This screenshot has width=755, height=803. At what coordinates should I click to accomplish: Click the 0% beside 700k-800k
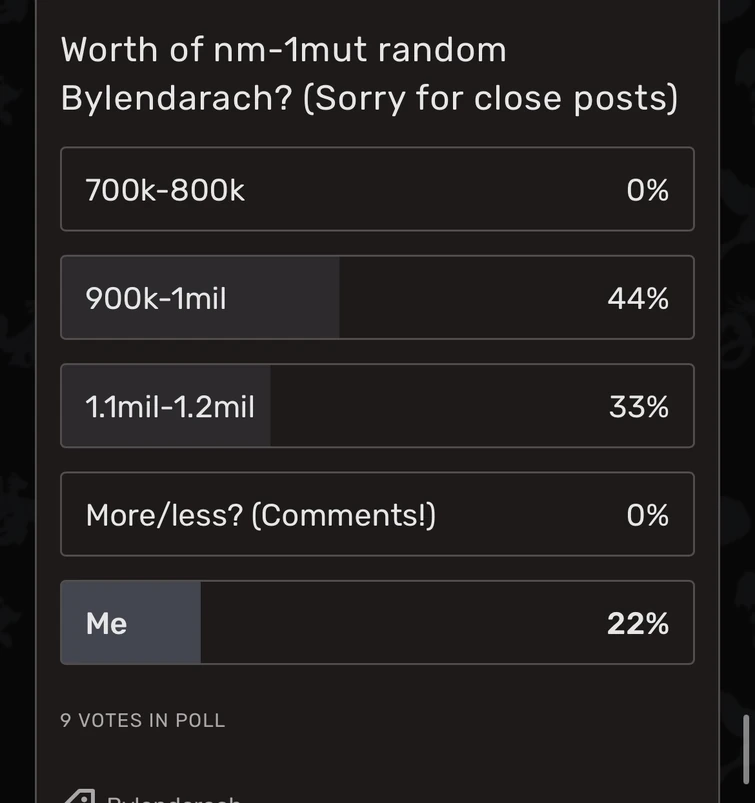tap(647, 190)
